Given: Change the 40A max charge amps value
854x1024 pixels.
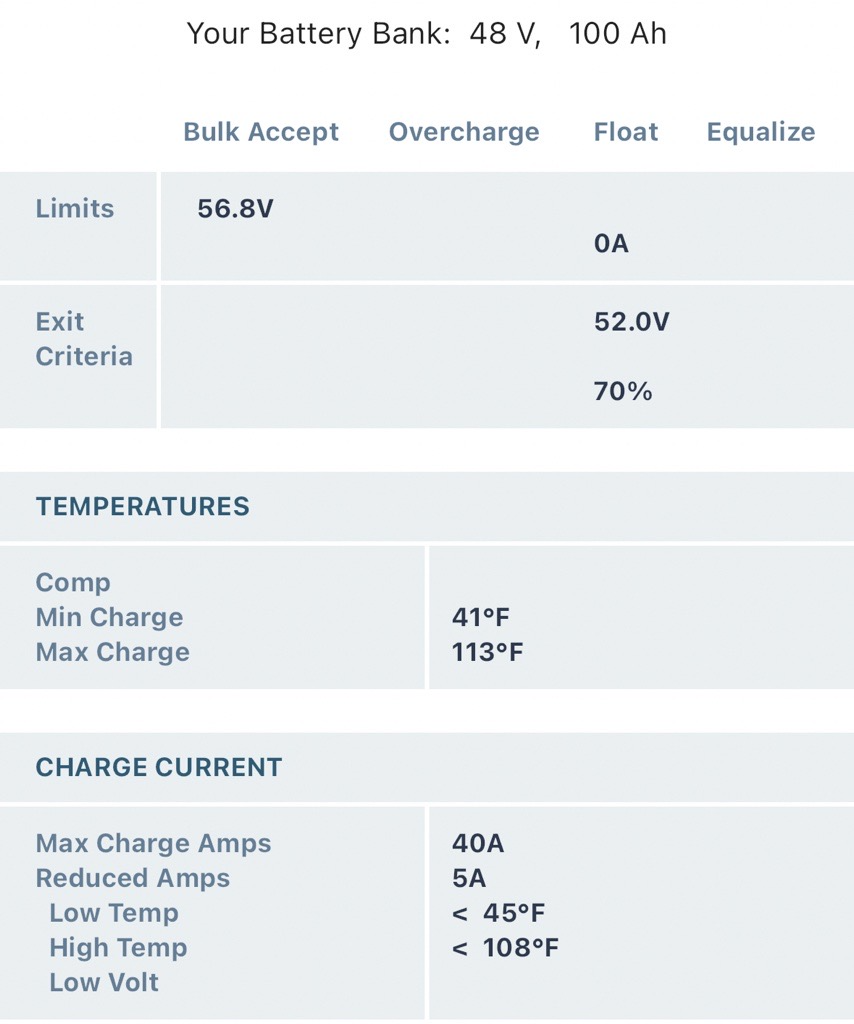Looking at the screenshot, I should point(478,844).
